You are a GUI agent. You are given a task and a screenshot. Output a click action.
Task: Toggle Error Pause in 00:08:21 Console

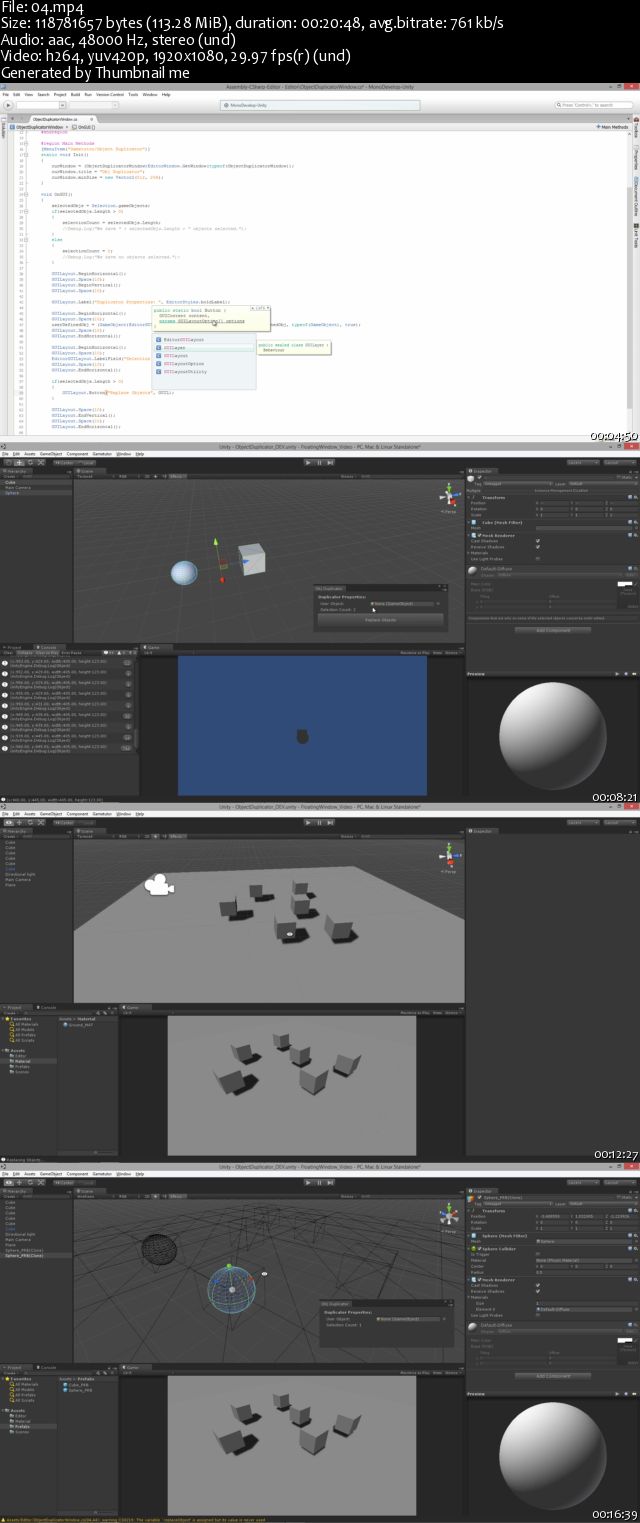tap(71, 652)
